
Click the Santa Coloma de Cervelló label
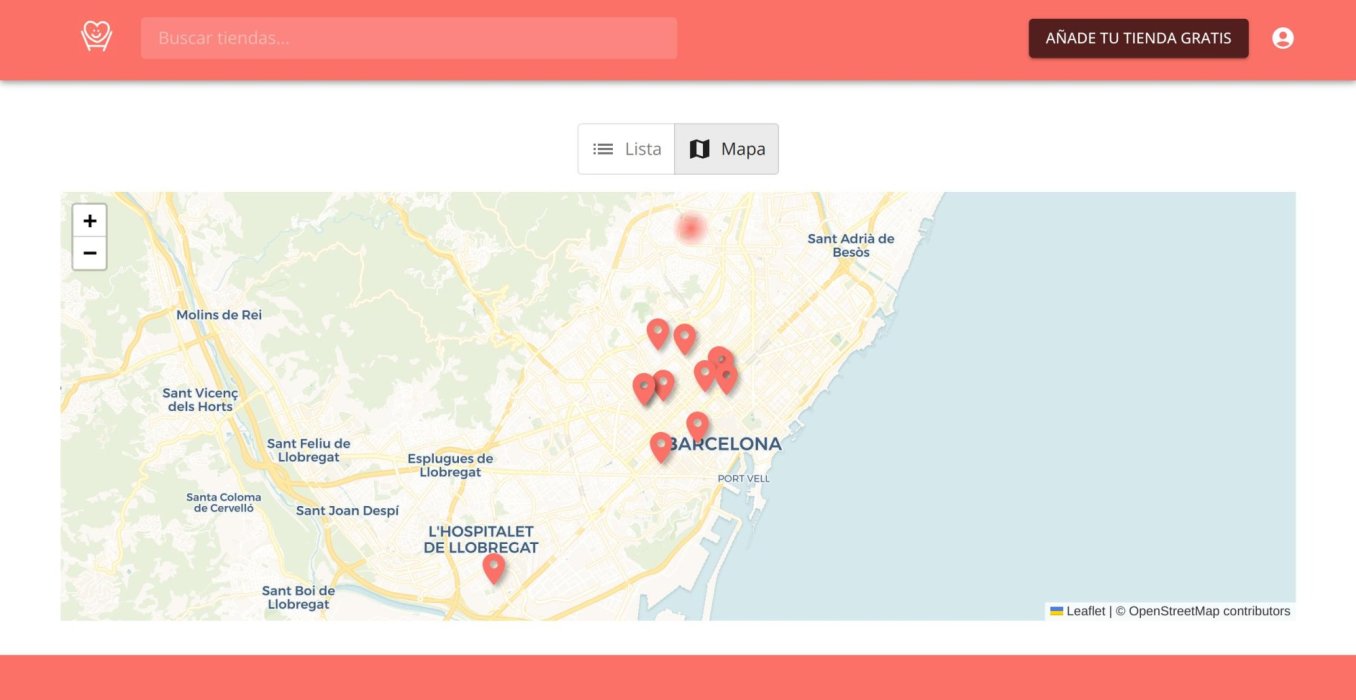click(x=224, y=502)
